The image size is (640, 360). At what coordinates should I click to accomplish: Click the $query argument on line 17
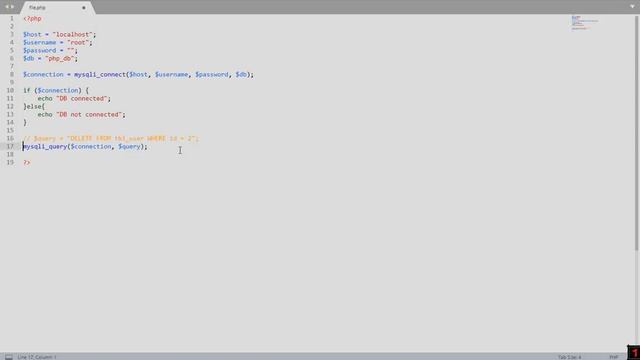pos(129,147)
